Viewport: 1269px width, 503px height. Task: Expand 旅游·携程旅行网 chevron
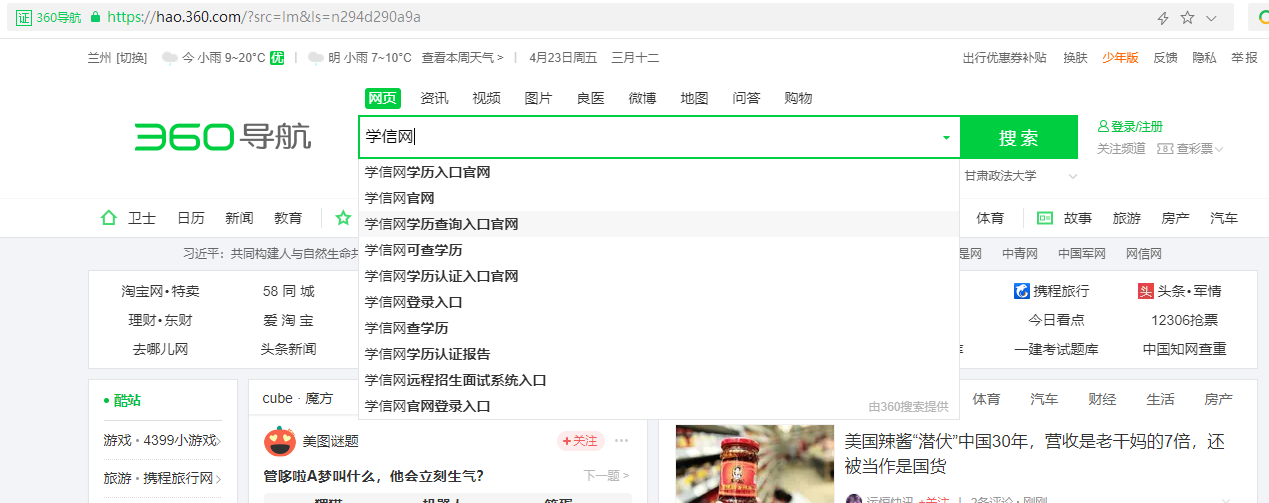coord(220,479)
